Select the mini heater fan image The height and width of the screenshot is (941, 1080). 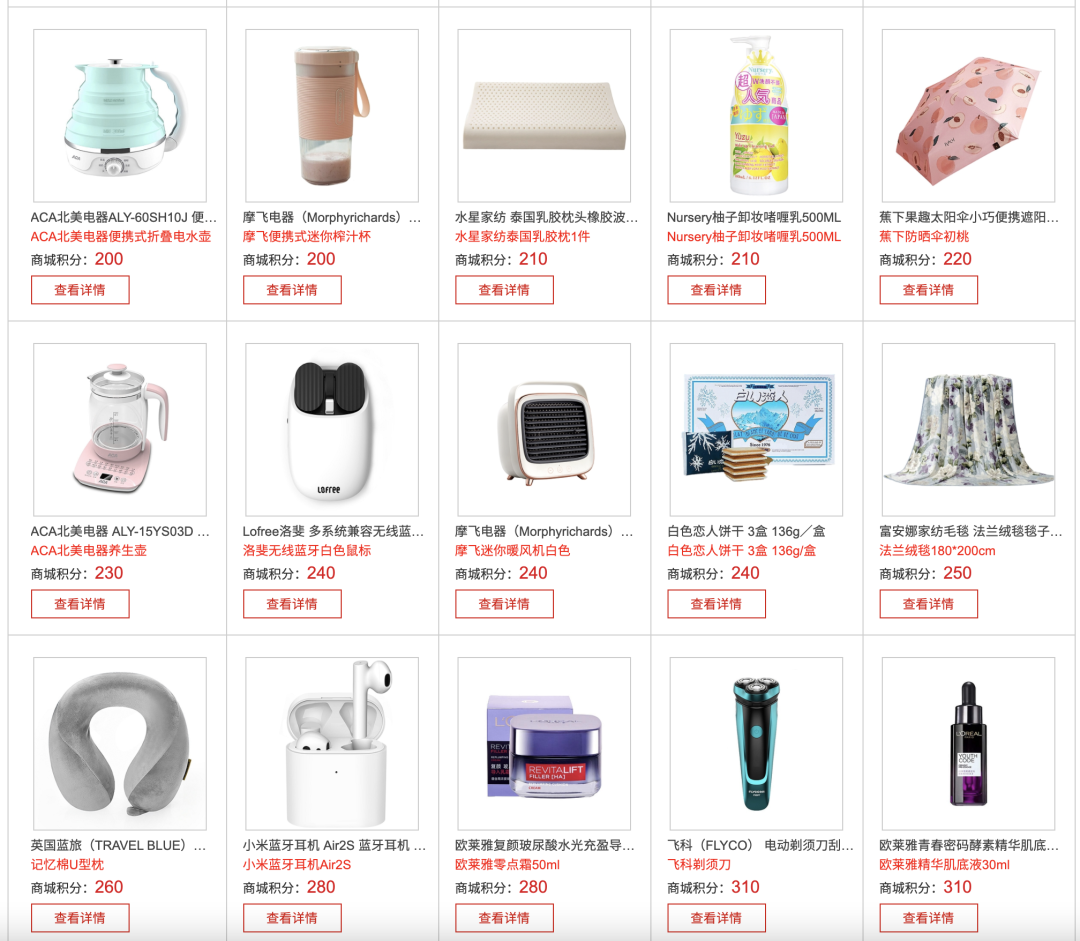click(x=544, y=430)
